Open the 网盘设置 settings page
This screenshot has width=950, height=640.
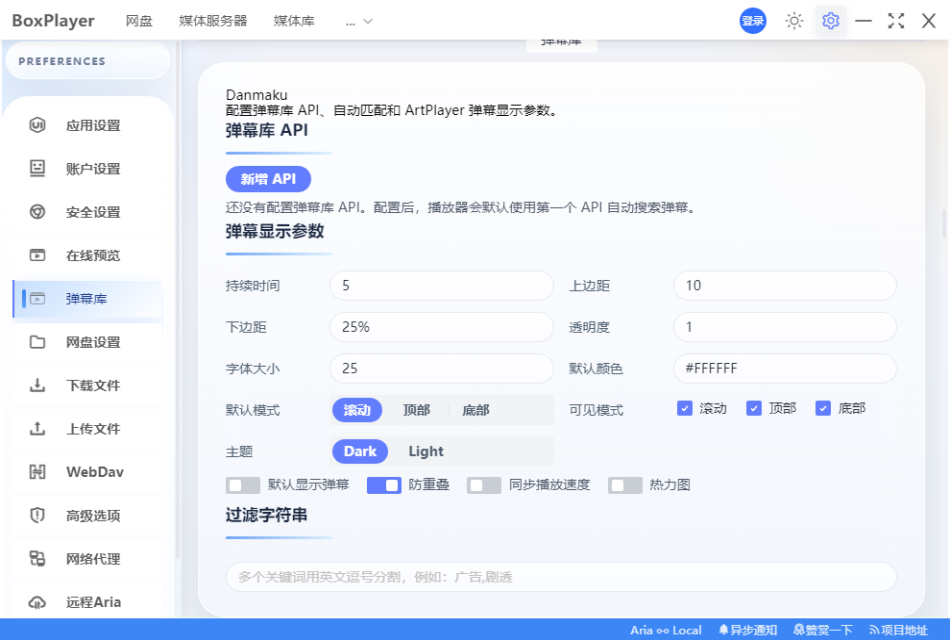coord(87,342)
